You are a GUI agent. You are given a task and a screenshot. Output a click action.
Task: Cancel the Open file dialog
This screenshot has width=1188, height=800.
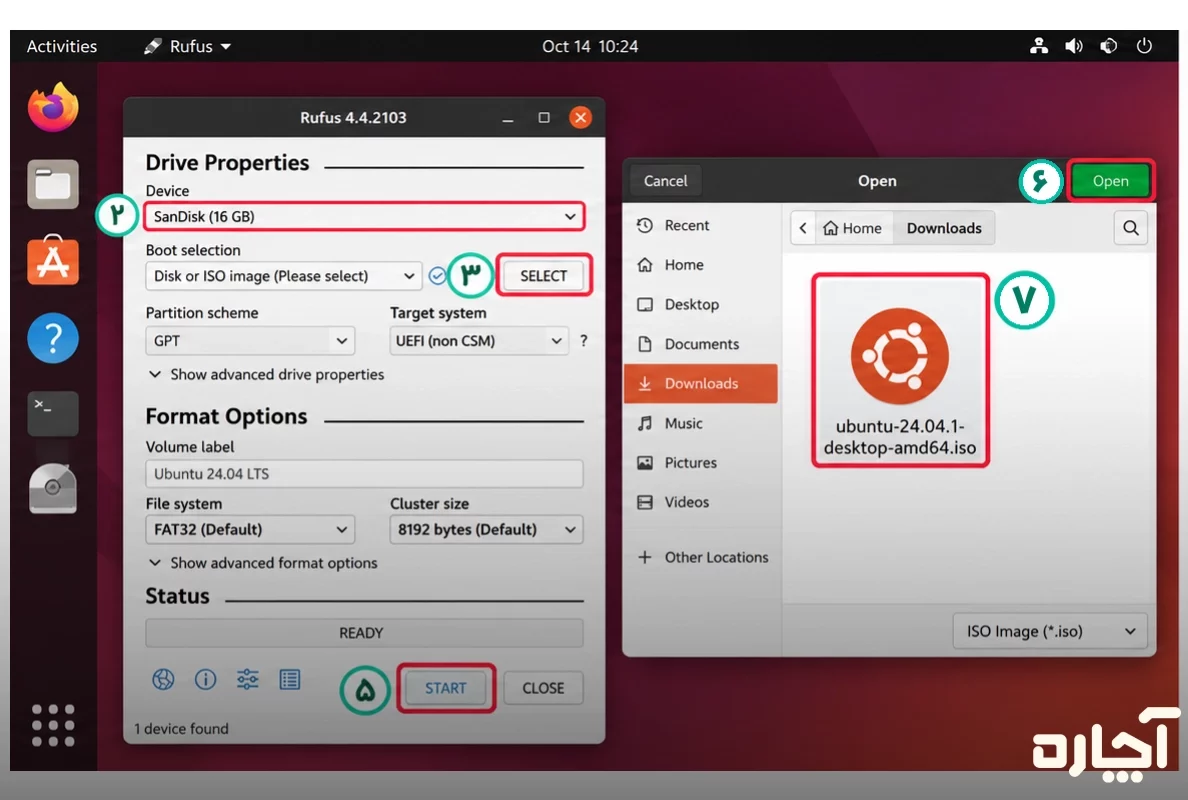tap(665, 181)
